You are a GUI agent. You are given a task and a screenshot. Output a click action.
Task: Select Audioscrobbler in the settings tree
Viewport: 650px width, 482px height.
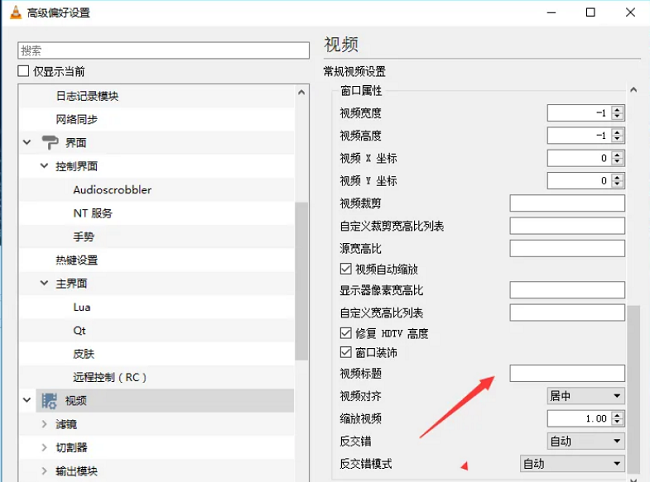click(112, 190)
